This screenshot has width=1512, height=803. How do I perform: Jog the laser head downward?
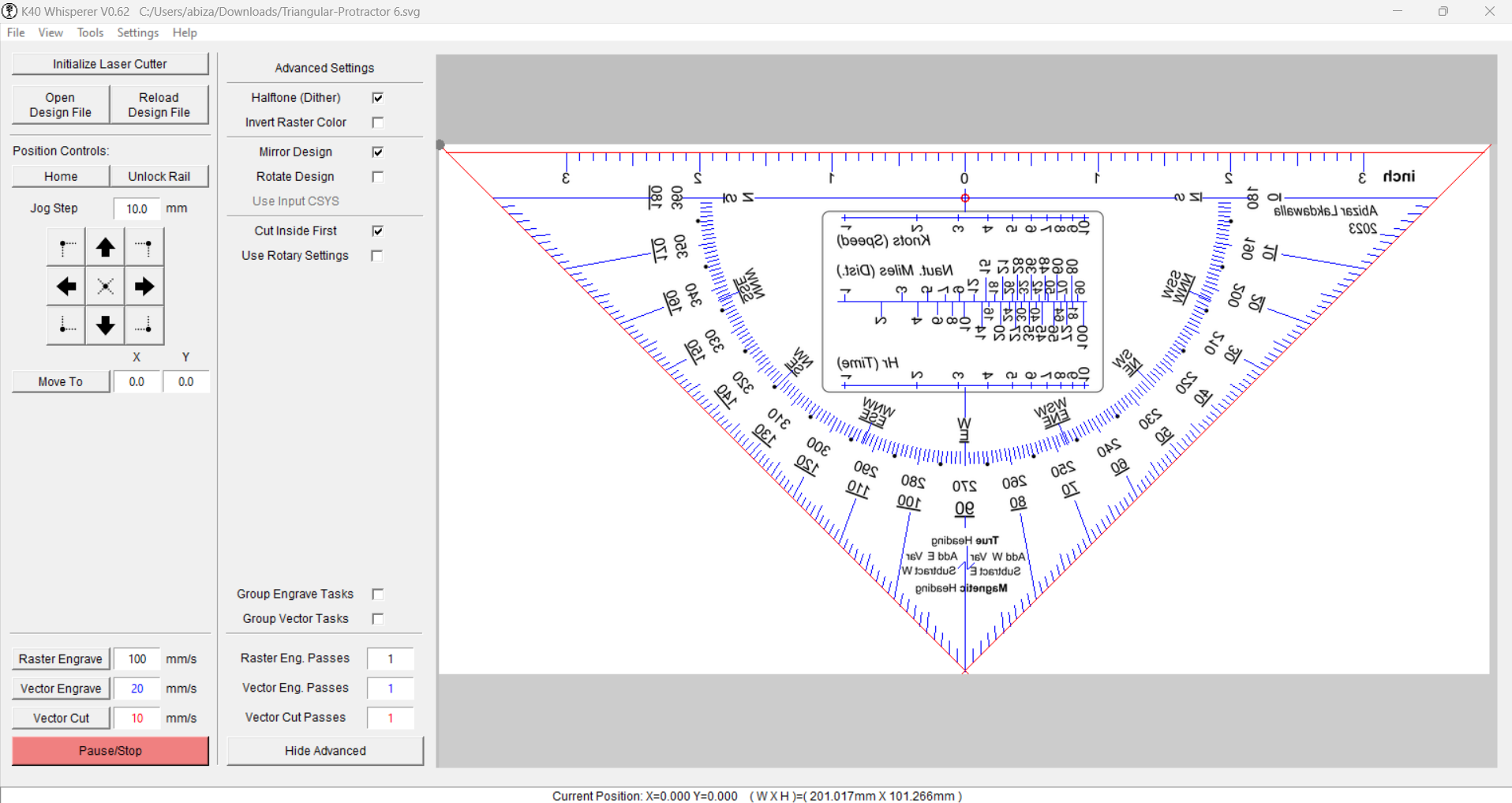104,325
